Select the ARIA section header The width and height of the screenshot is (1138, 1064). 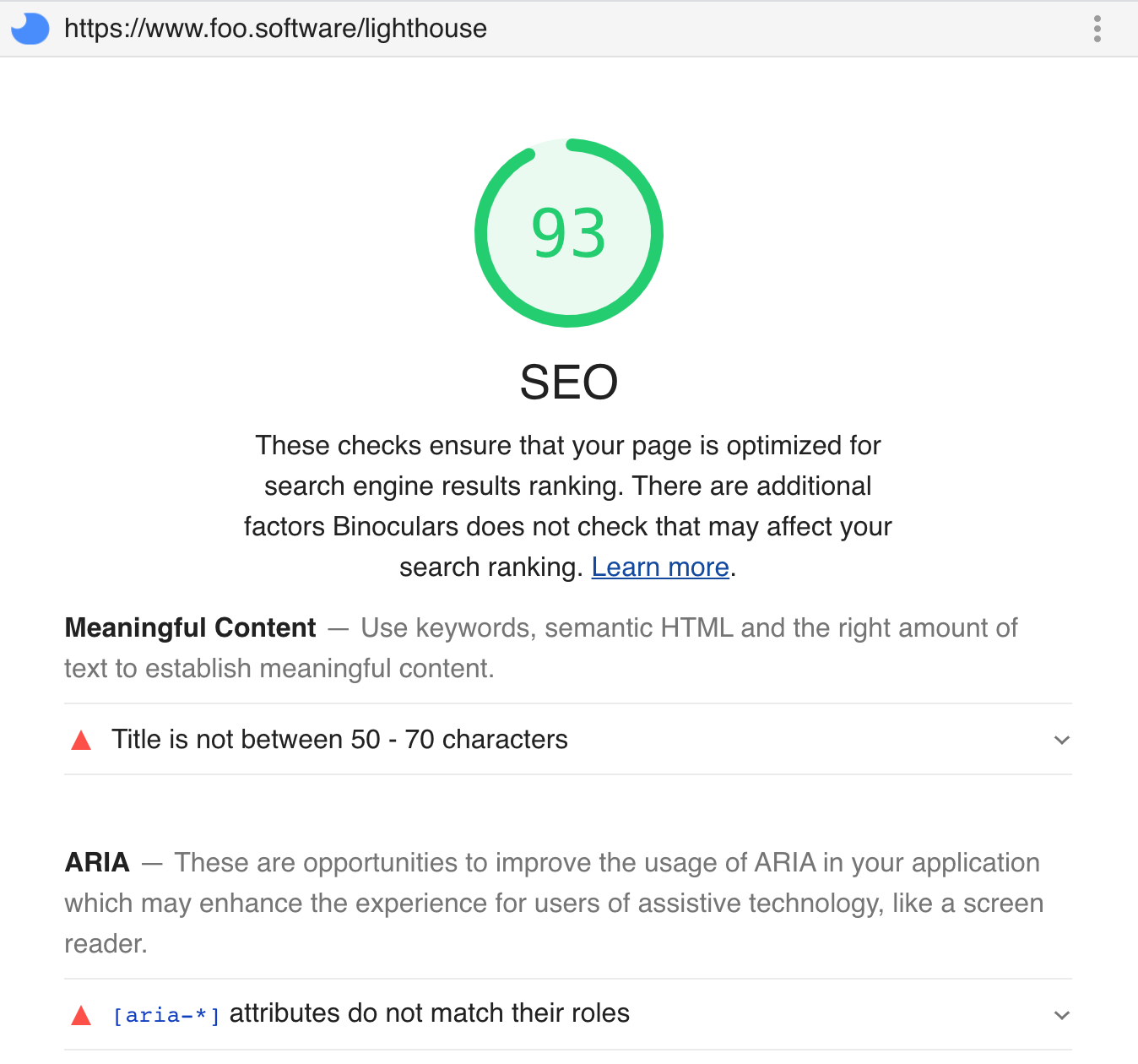tap(96, 862)
